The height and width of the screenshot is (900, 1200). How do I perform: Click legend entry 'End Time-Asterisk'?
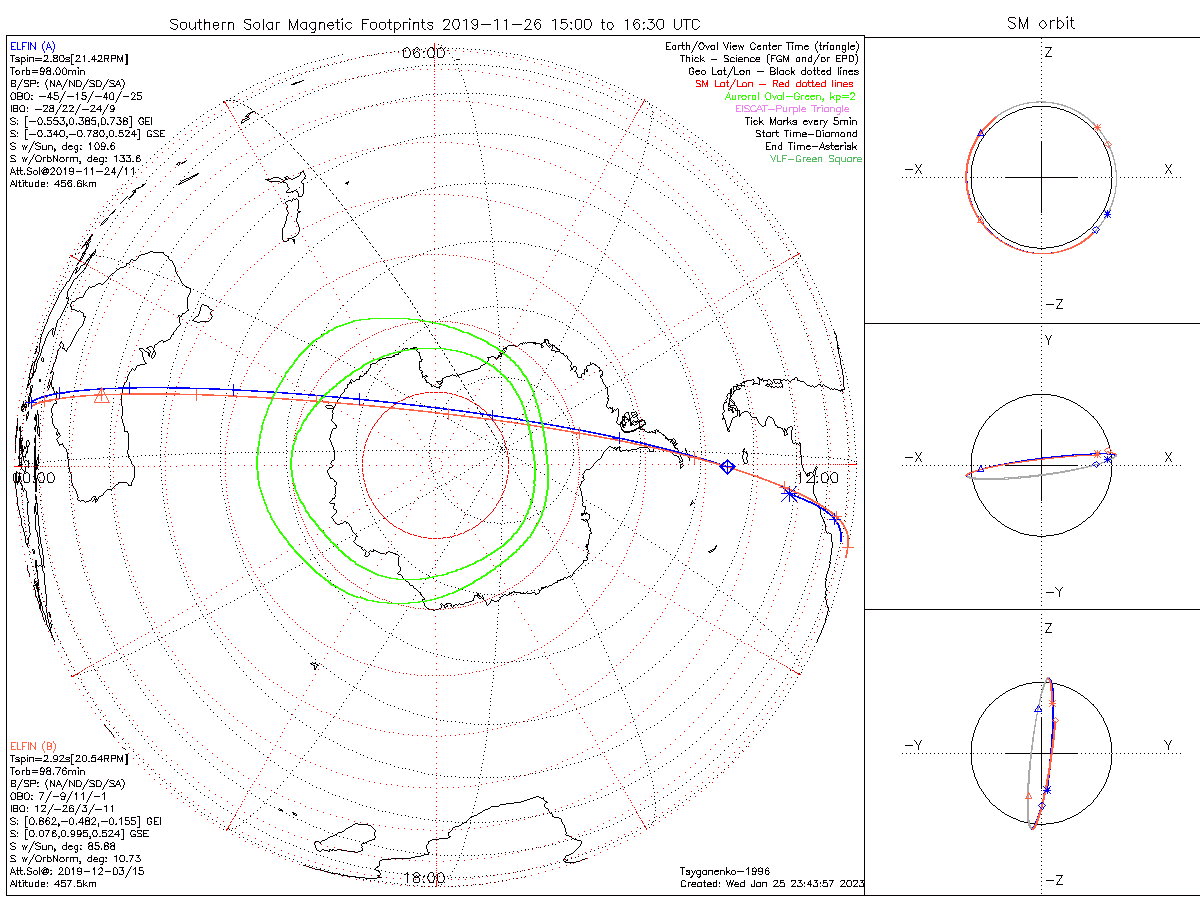pos(812,146)
